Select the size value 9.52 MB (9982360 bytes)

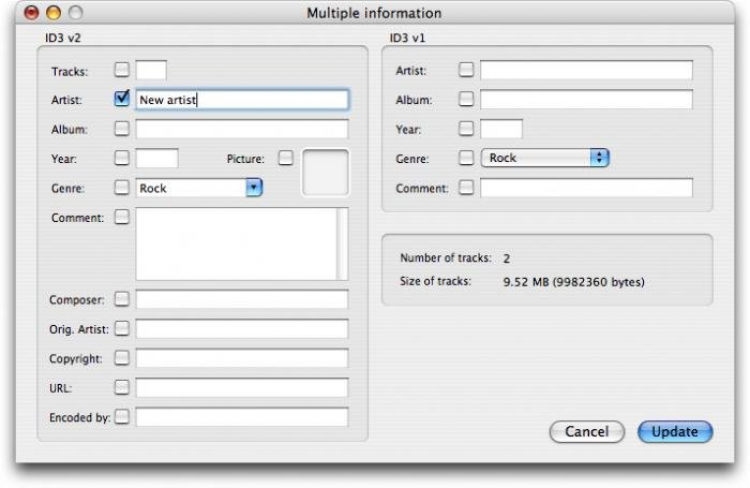coord(574,282)
